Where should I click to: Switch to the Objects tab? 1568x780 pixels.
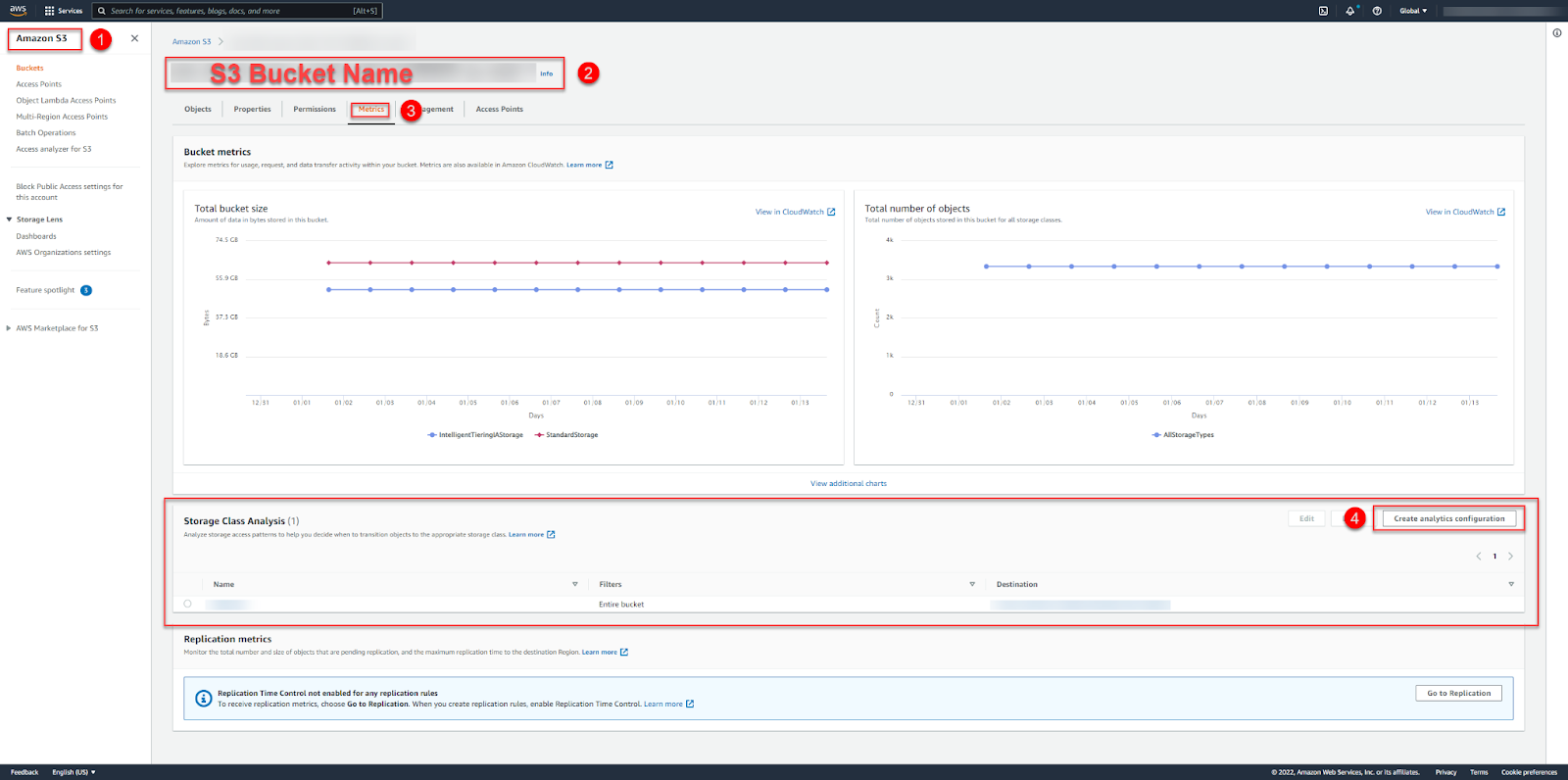pos(198,110)
